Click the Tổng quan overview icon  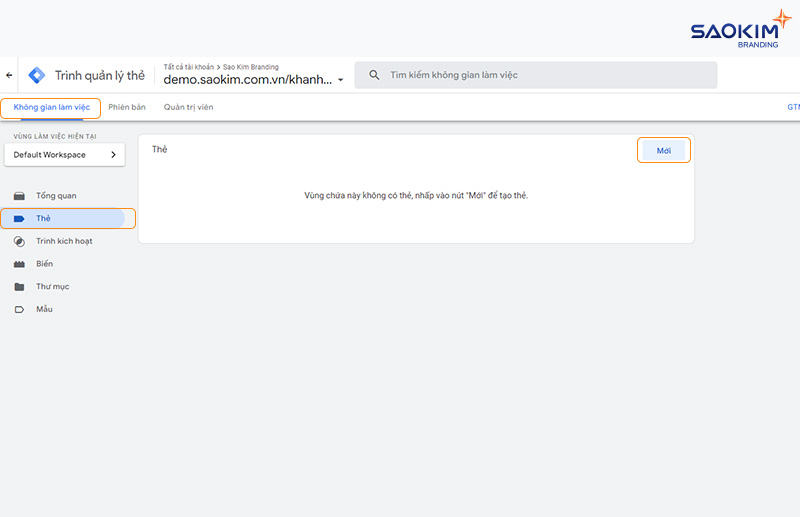19,196
